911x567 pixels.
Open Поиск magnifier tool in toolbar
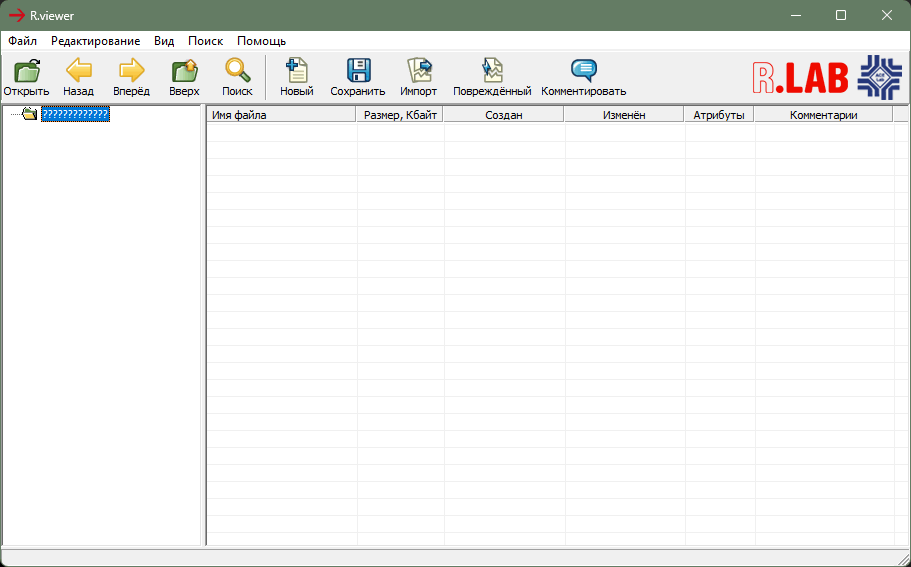click(x=237, y=71)
